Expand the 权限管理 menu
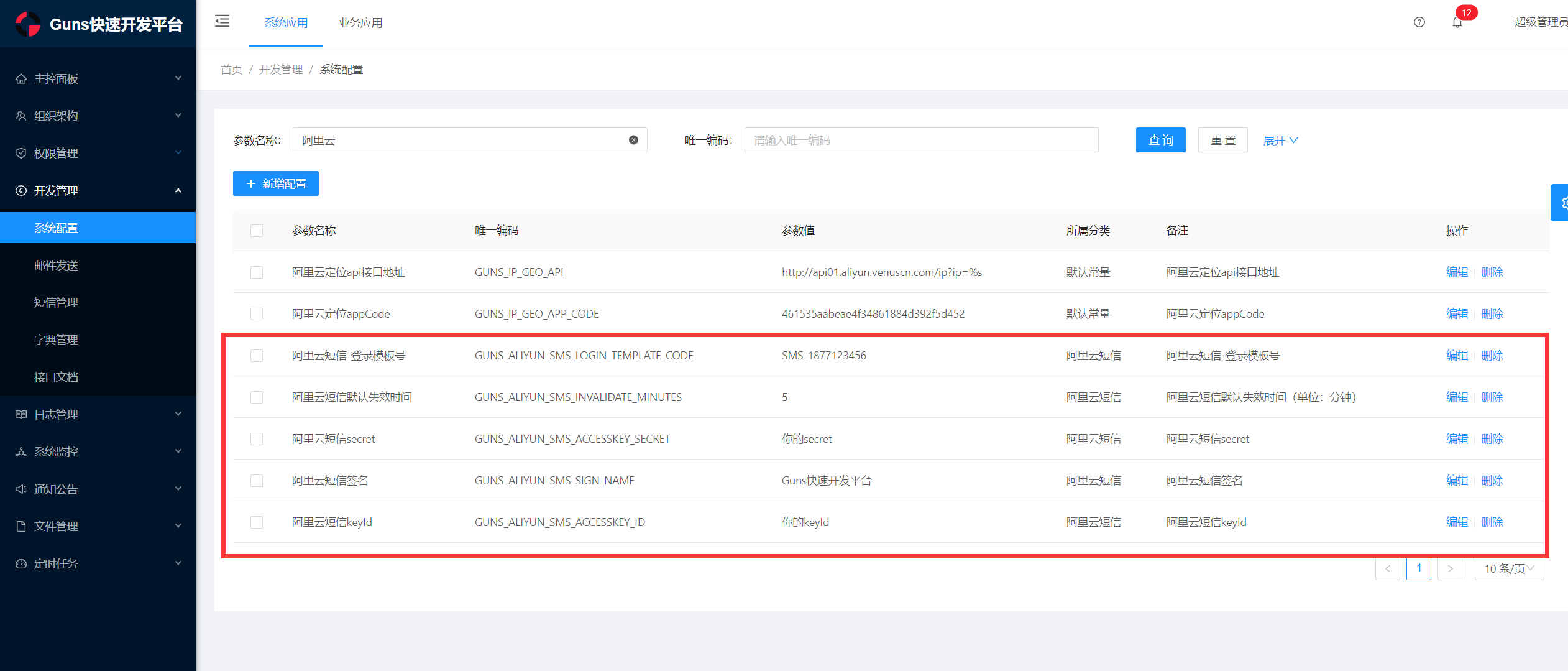Image resolution: width=1568 pixels, height=671 pixels. pyautogui.click(x=98, y=153)
